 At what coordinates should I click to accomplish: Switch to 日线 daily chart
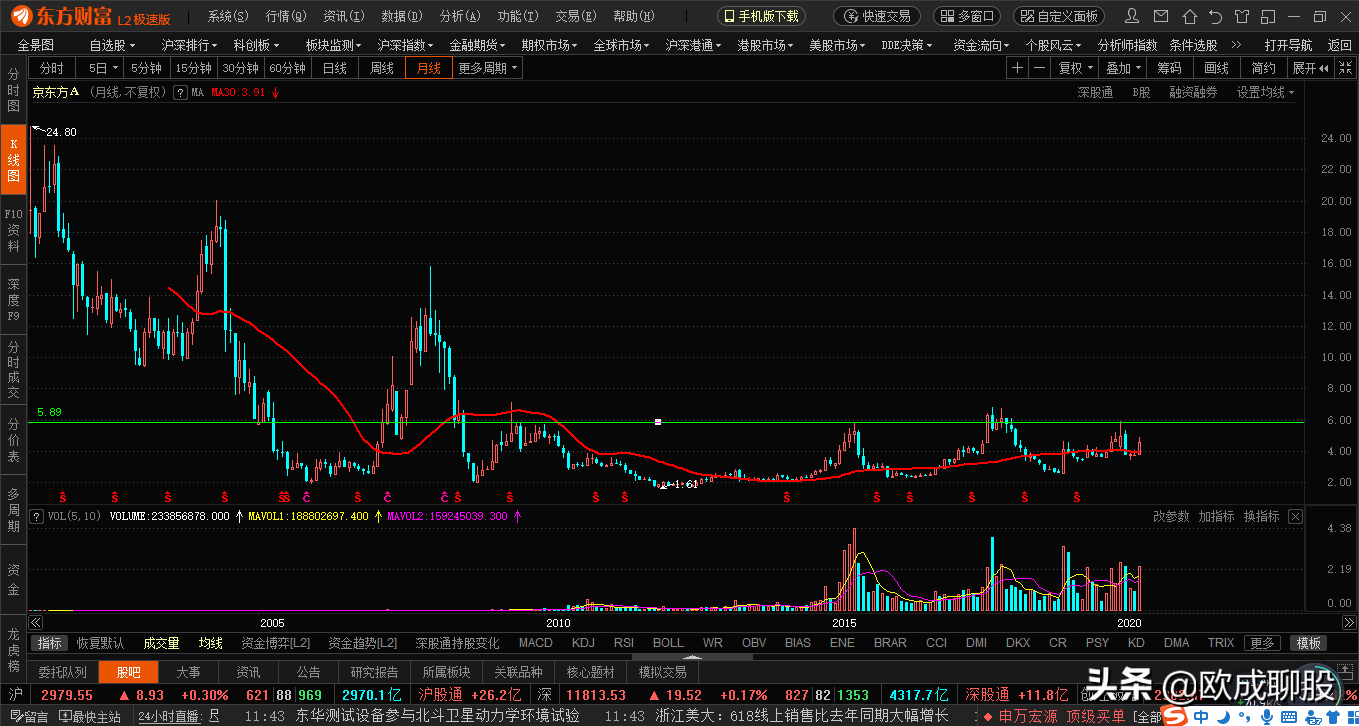click(x=334, y=67)
